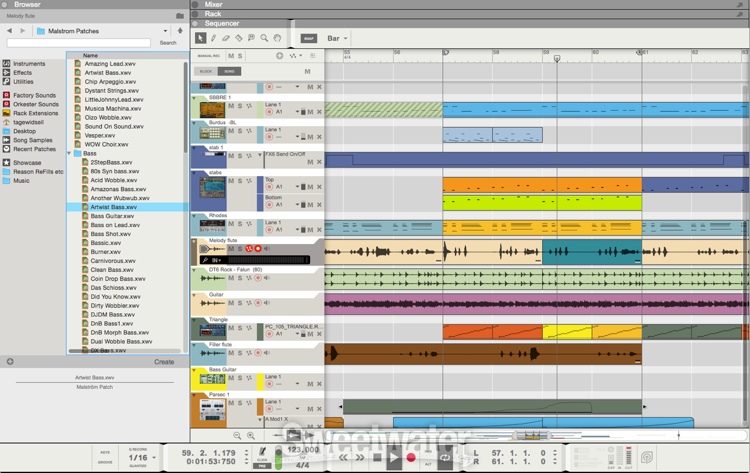Select the Hand tool in sequencer toolbar

coord(277,38)
